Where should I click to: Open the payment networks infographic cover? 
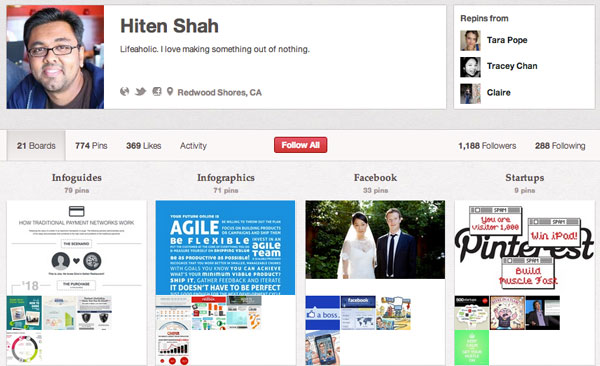77,247
